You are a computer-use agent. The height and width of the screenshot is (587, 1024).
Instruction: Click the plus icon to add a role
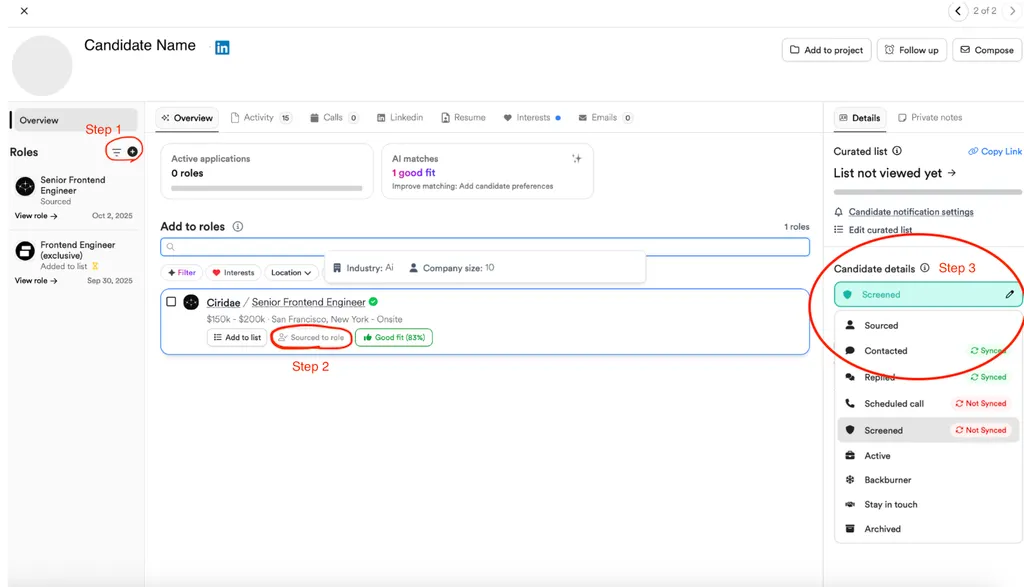click(131, 151)
